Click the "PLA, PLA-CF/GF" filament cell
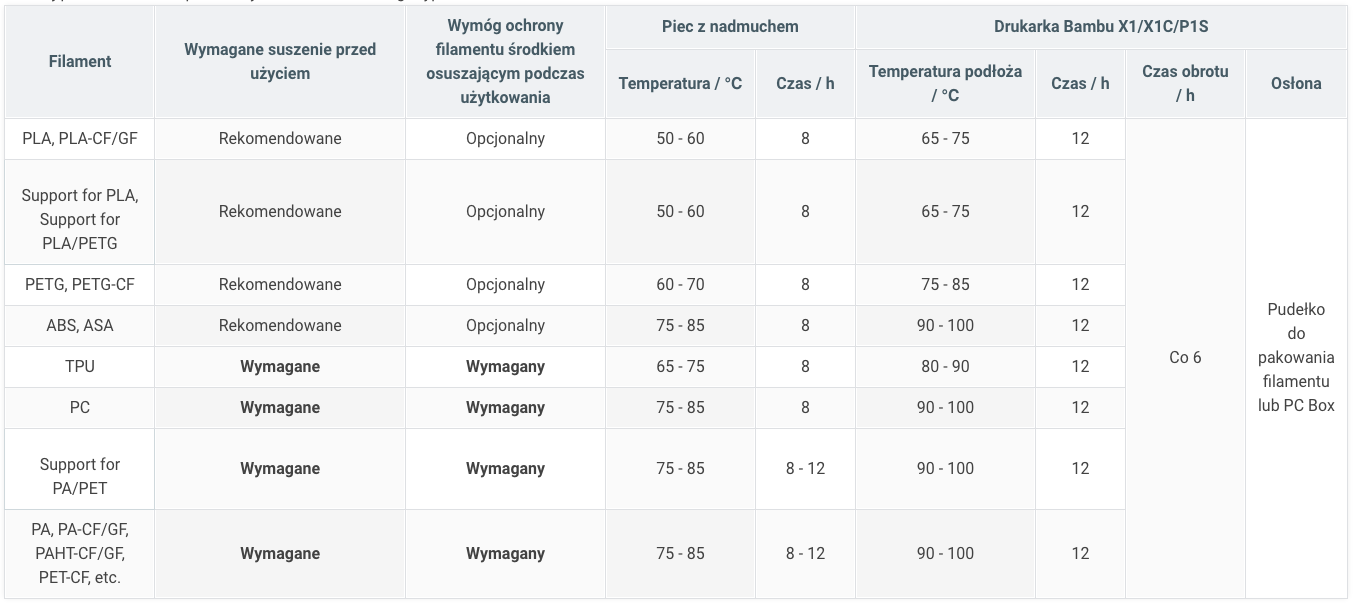The height and width of the screenshot is (607, 1353). (x=80, y=139)
